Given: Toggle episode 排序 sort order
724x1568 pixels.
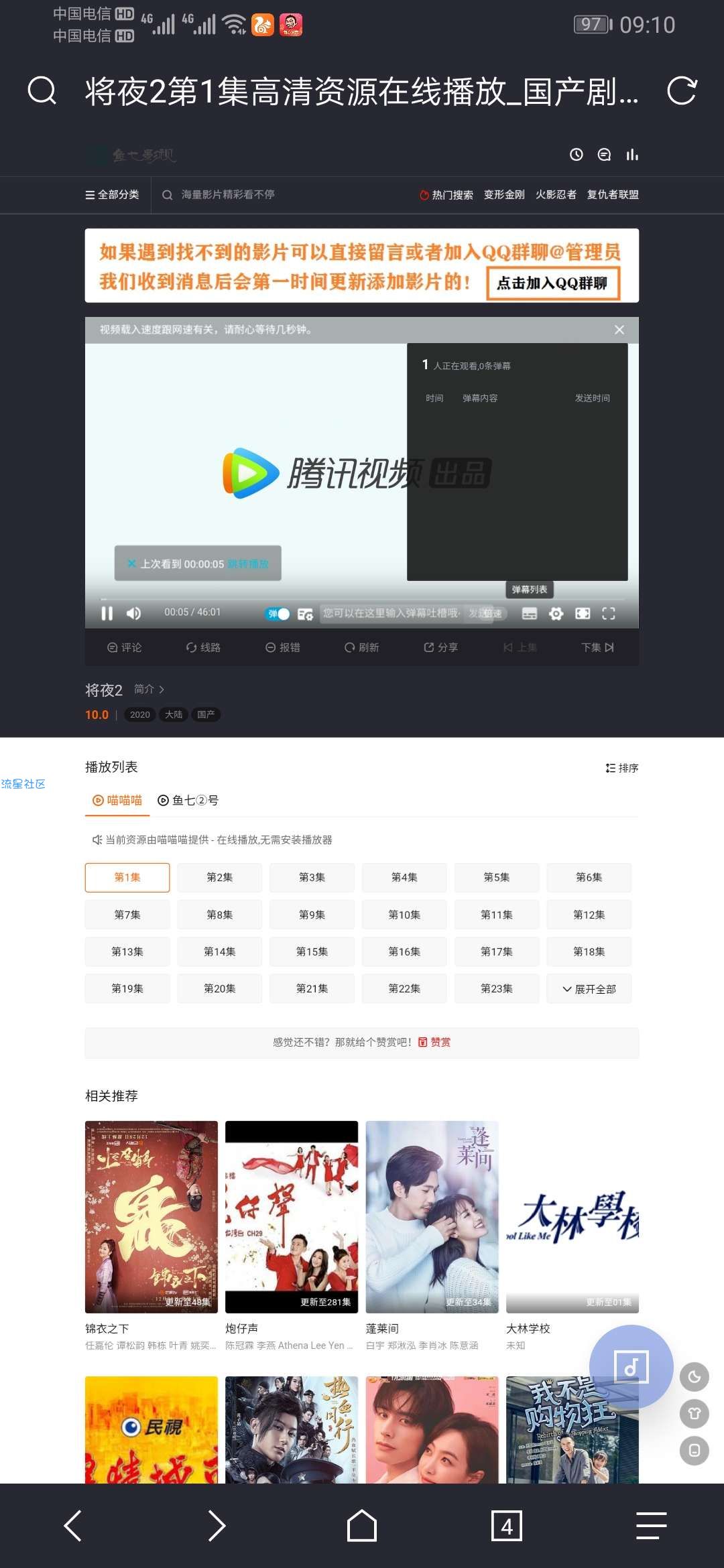Looking at the screenshot, I should 622,768.
